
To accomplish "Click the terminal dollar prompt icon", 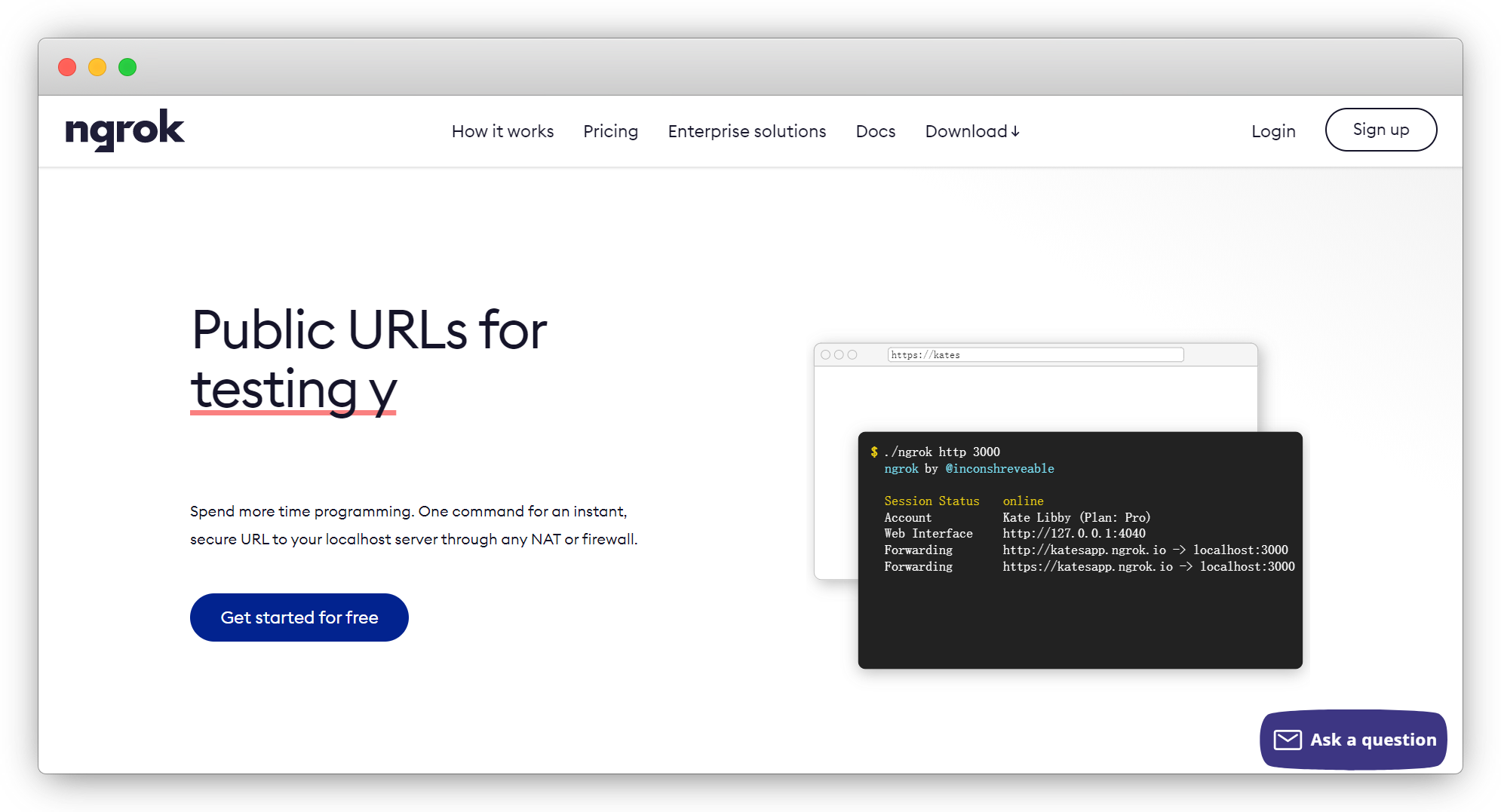I will point(874,452).
